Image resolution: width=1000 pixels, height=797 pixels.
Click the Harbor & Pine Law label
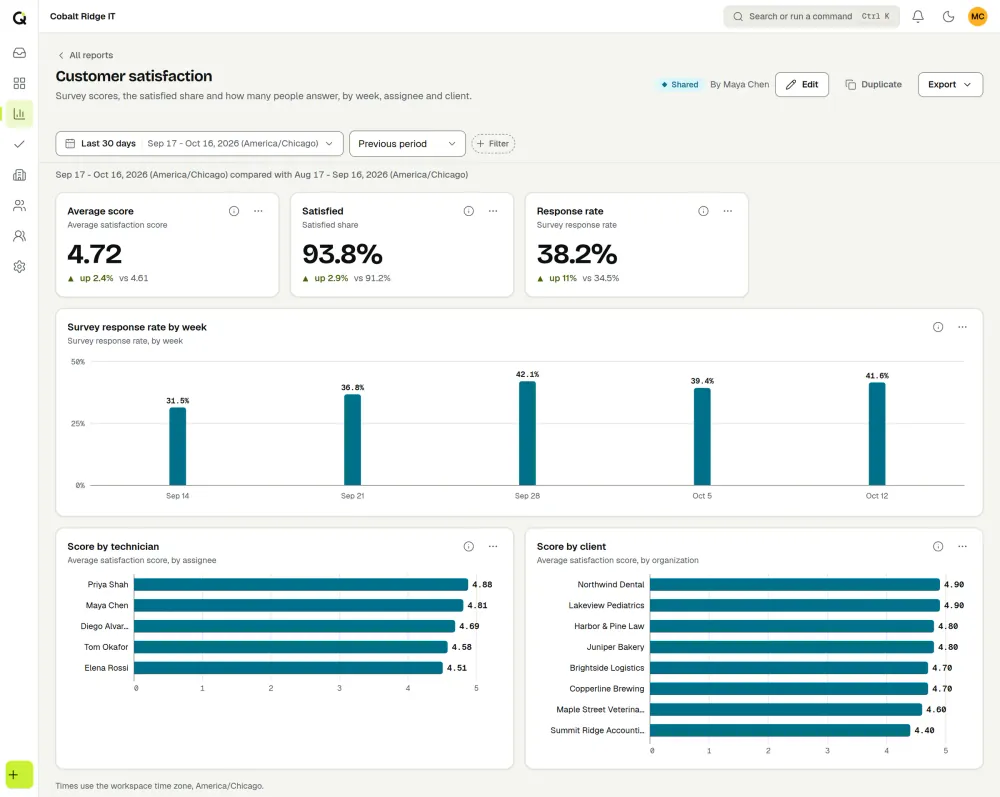click(609, 627)
